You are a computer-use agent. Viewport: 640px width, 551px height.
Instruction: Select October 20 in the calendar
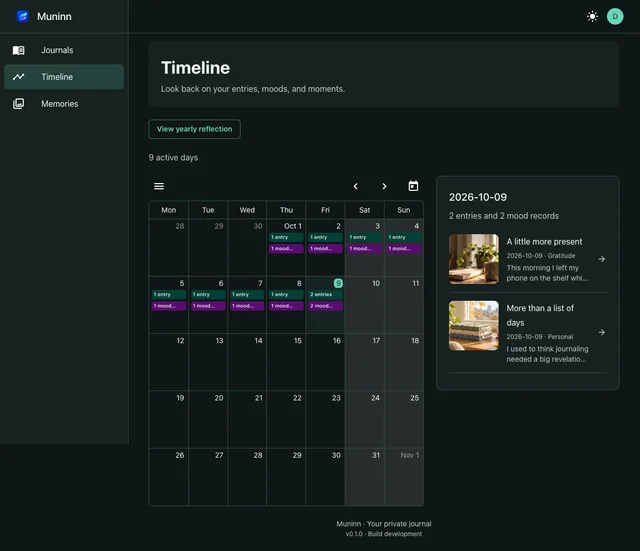point(208,420)
